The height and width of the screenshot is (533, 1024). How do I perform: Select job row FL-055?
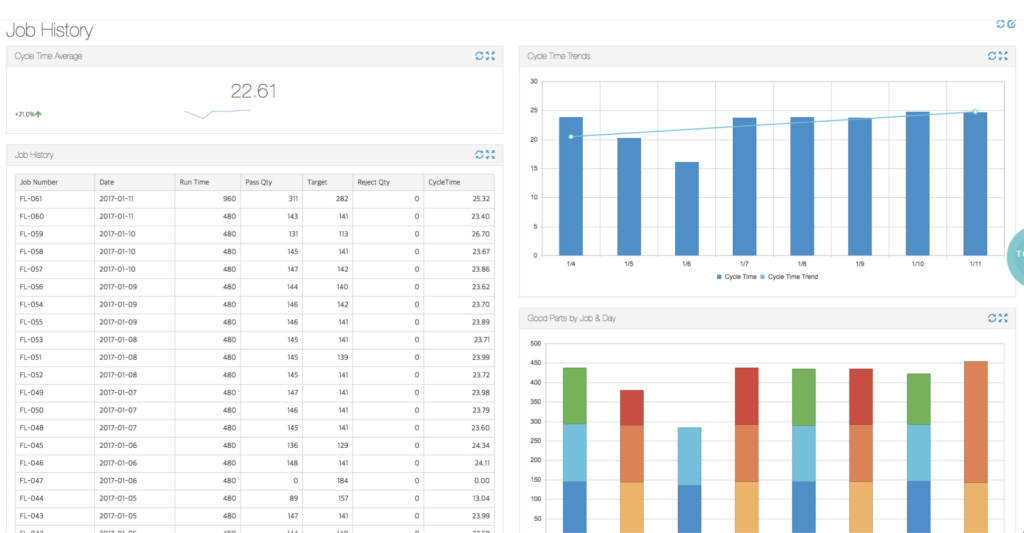tap(255, 322)
